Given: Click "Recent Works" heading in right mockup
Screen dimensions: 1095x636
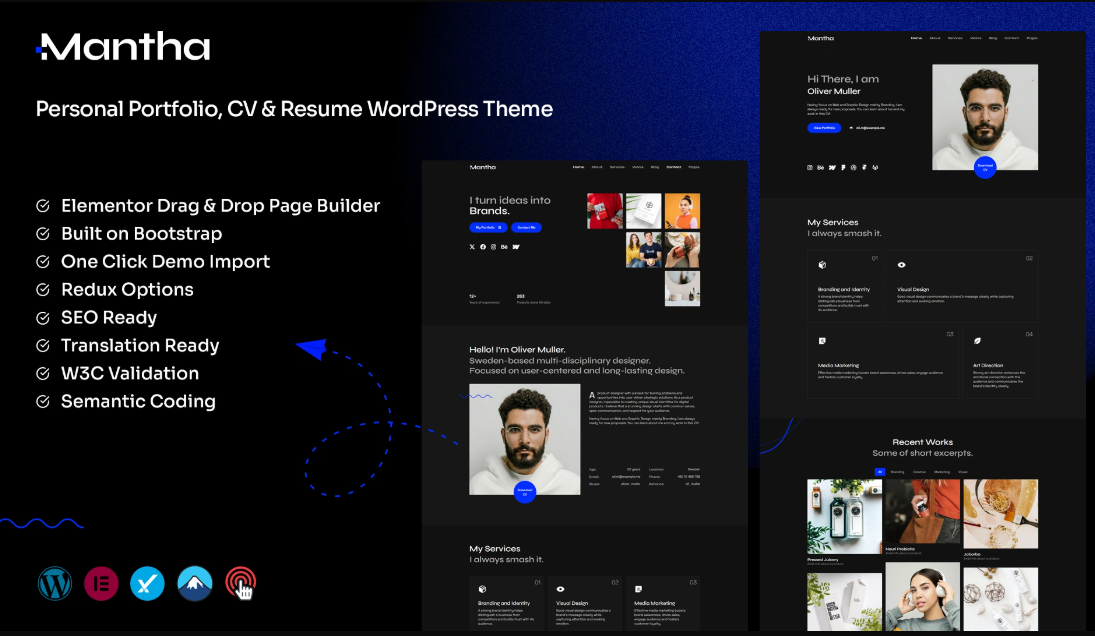Looking at the screenshot, I should (923, 442).
